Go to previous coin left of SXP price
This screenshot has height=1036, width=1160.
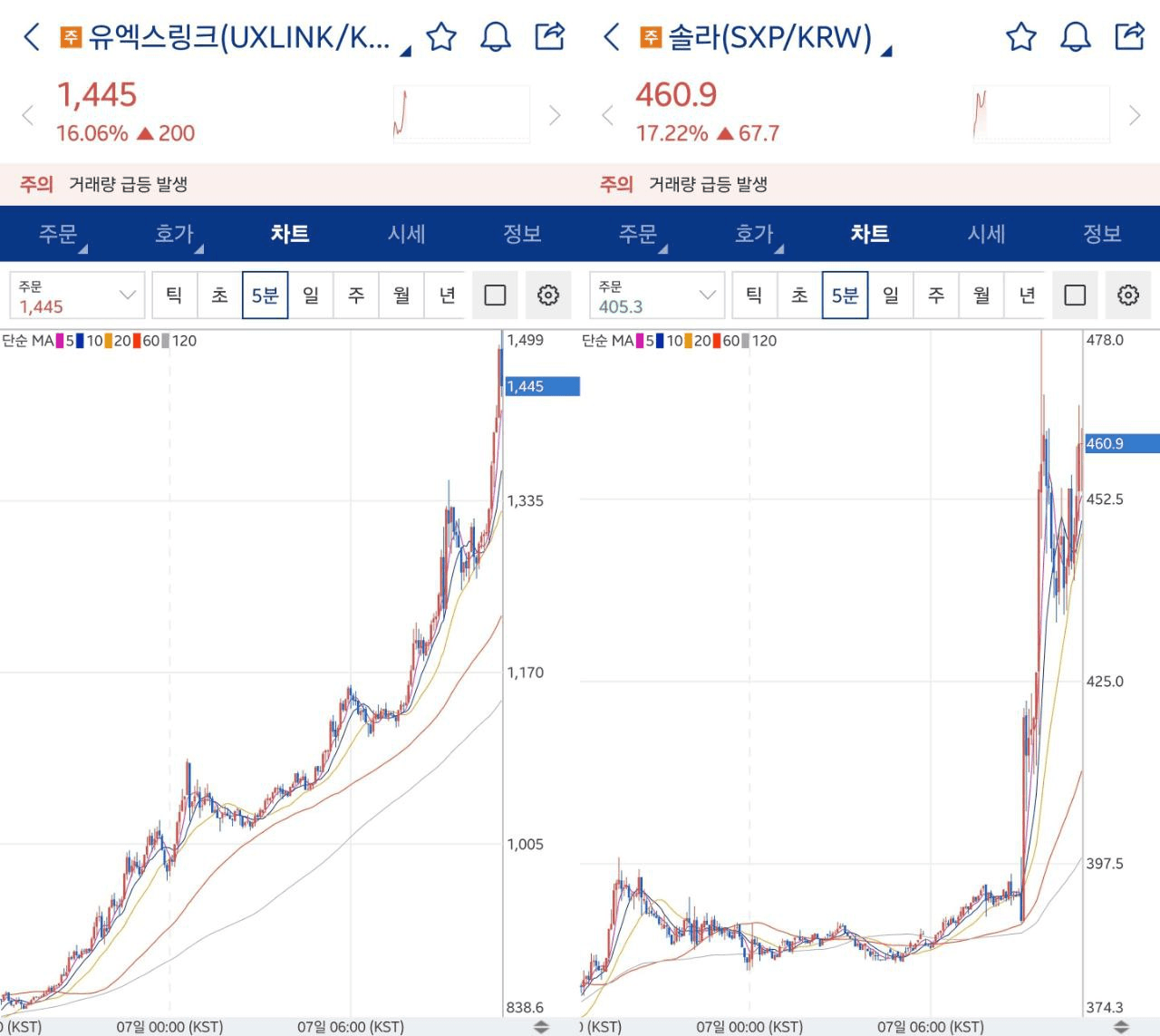coord(607,115)
